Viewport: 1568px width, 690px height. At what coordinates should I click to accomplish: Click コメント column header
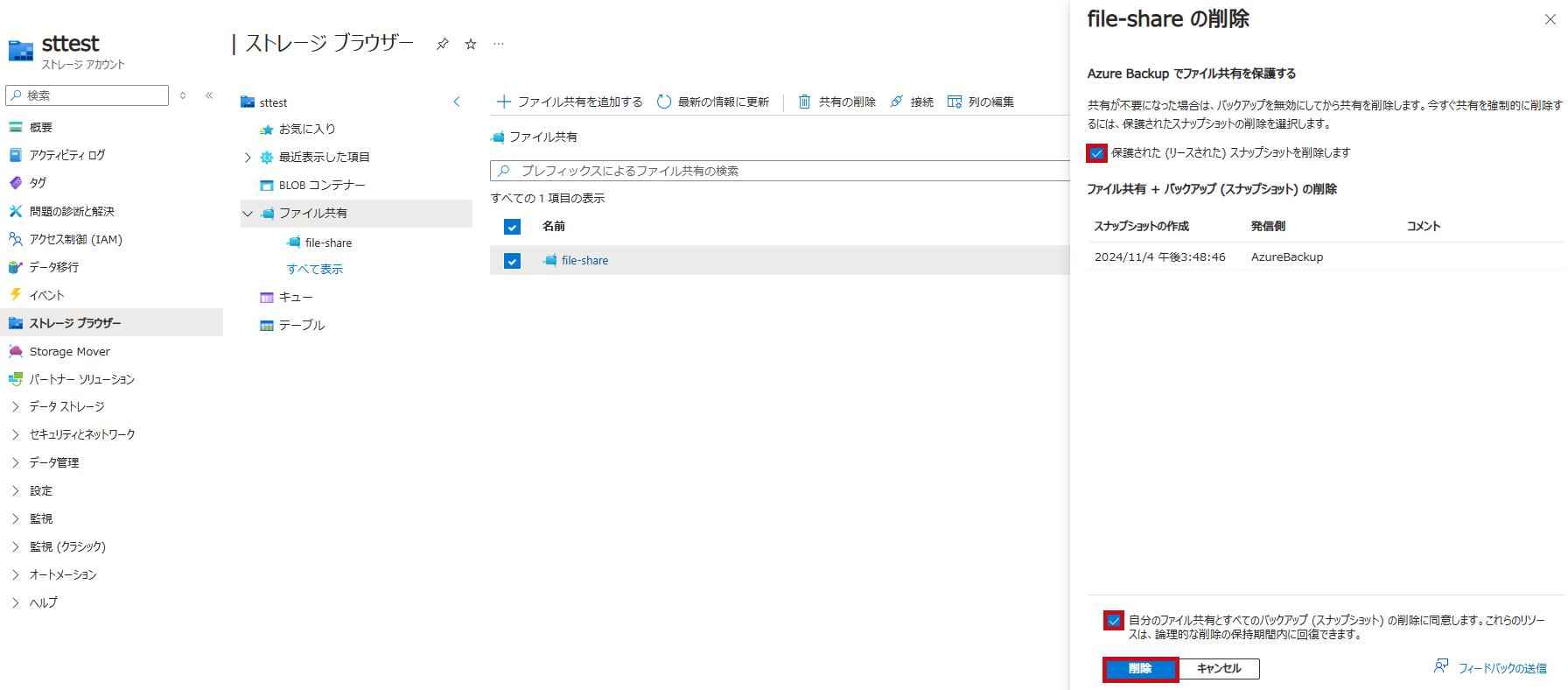coord(1423,227)
